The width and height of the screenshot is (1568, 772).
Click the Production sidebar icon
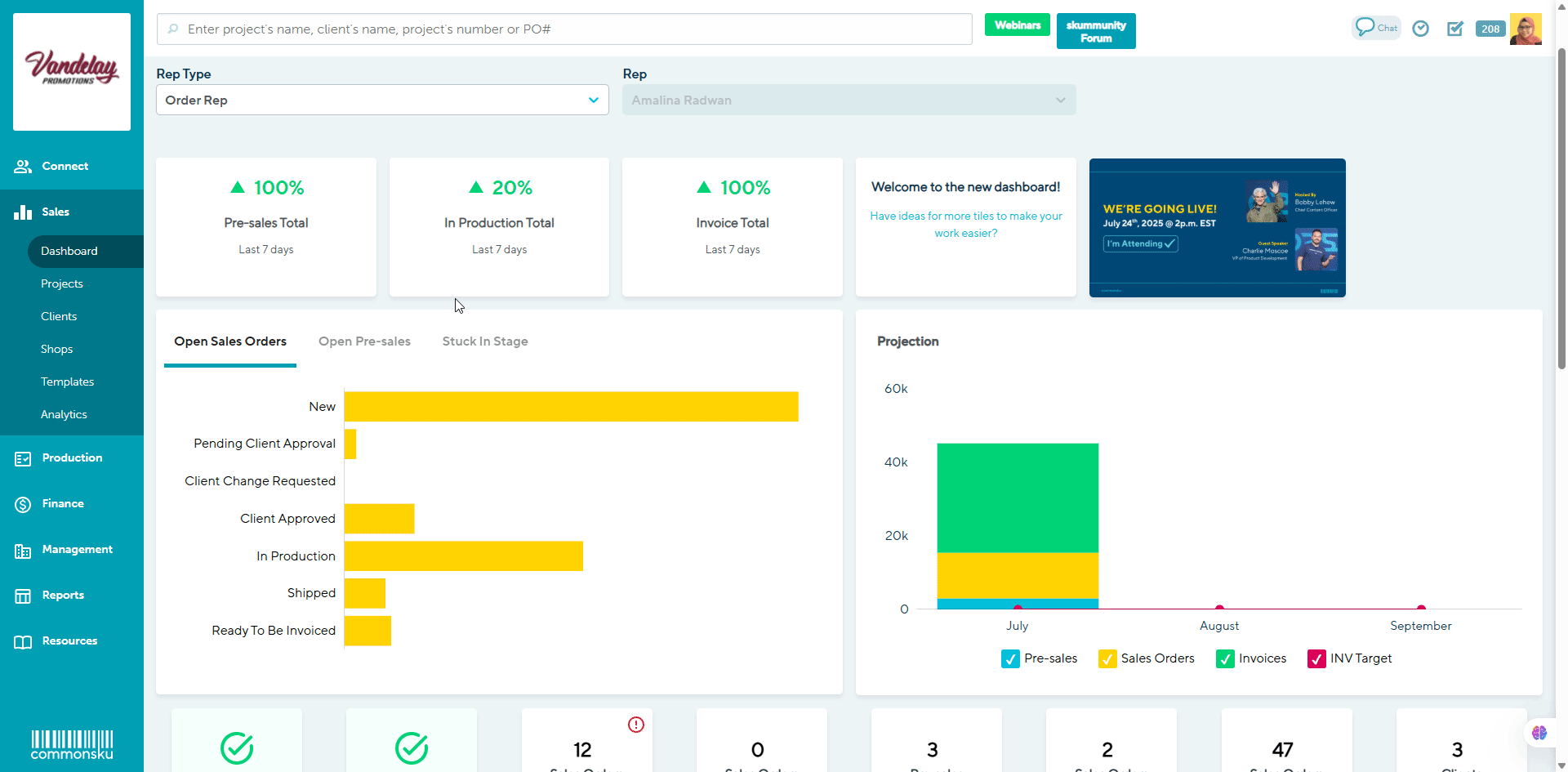click(23, 458)
